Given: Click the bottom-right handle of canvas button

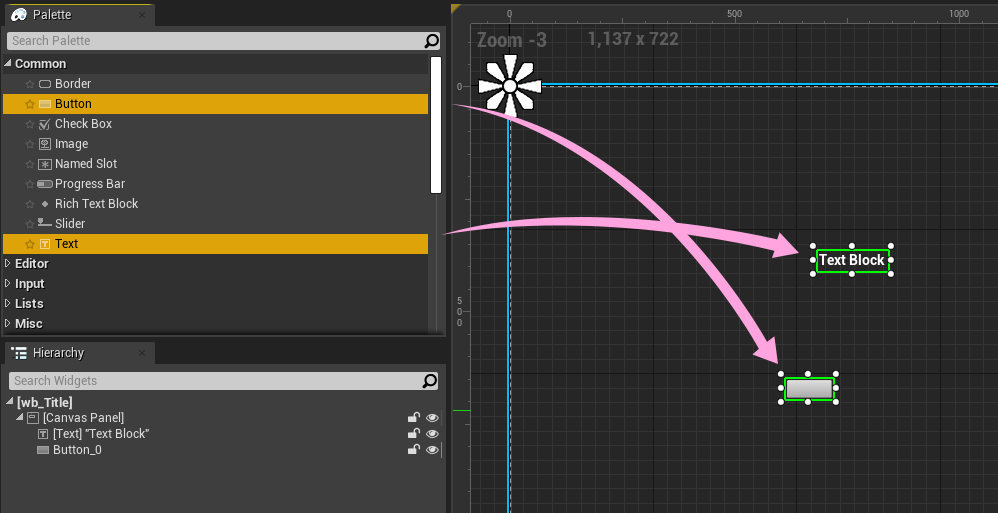Looking at the screenshot, I should (836, 402).
